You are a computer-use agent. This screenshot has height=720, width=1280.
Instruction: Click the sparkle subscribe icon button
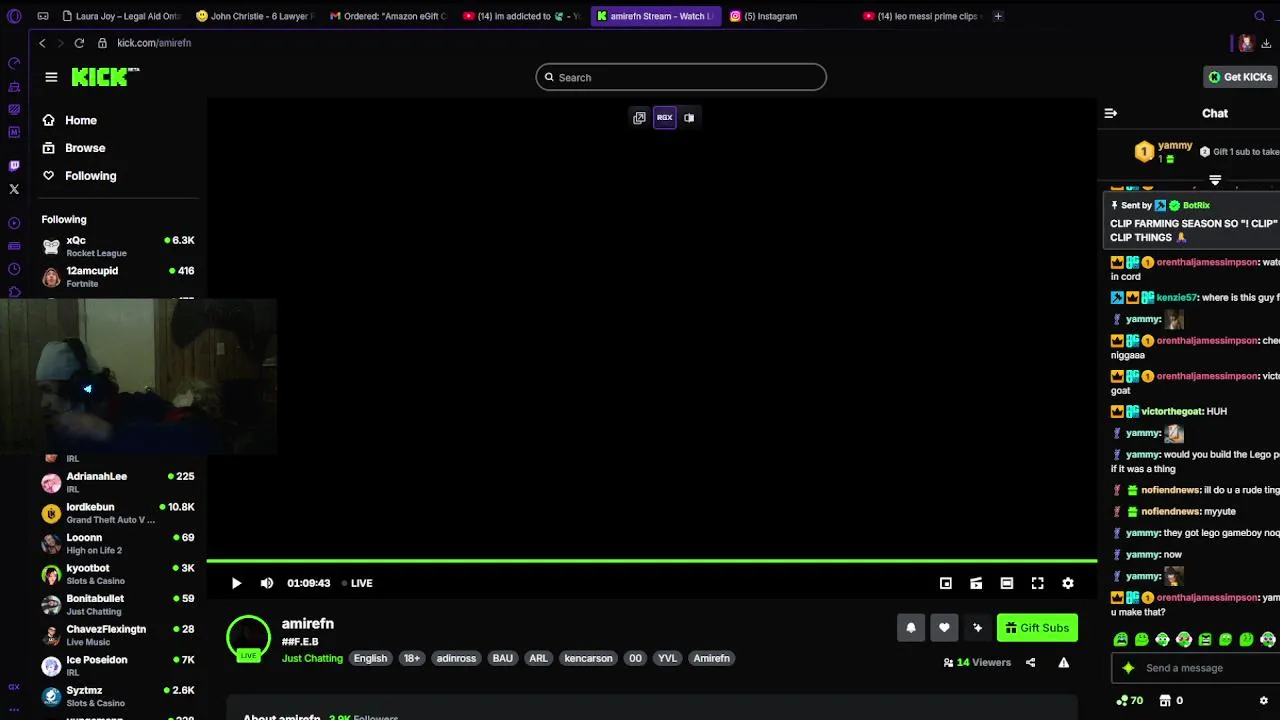(x=977, y=628)
